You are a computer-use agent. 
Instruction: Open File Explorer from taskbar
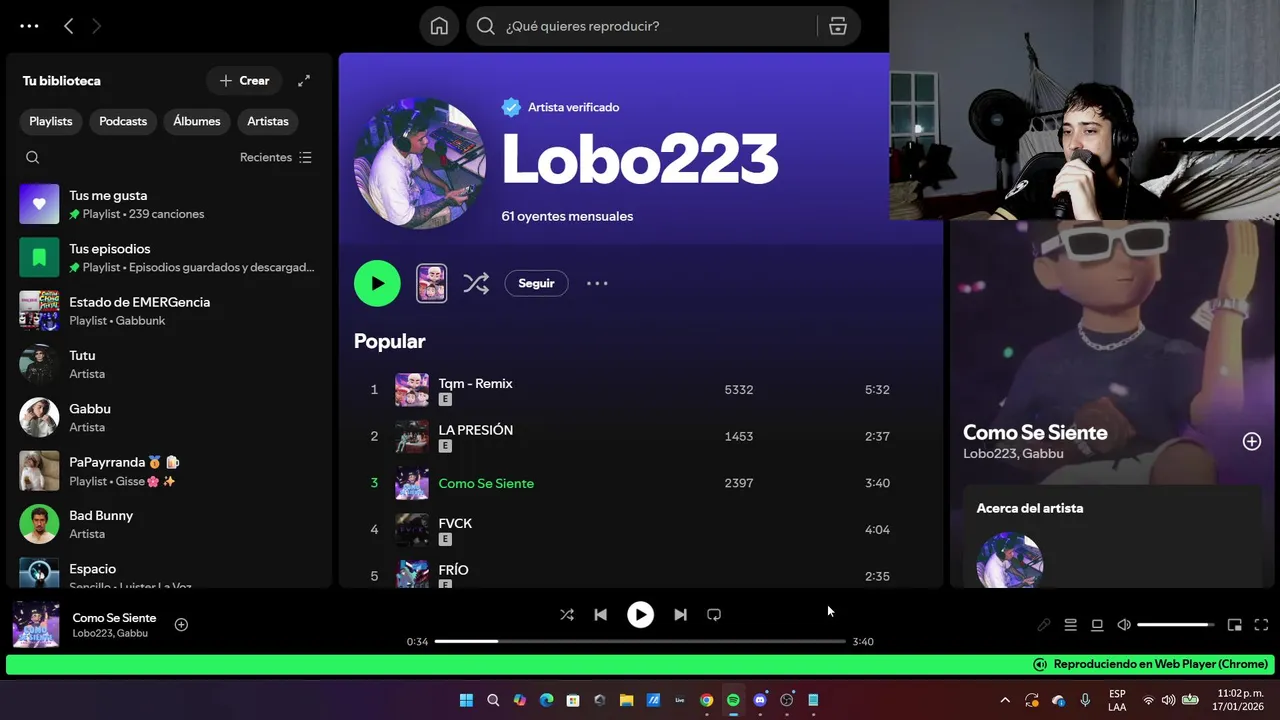point(626,700)
